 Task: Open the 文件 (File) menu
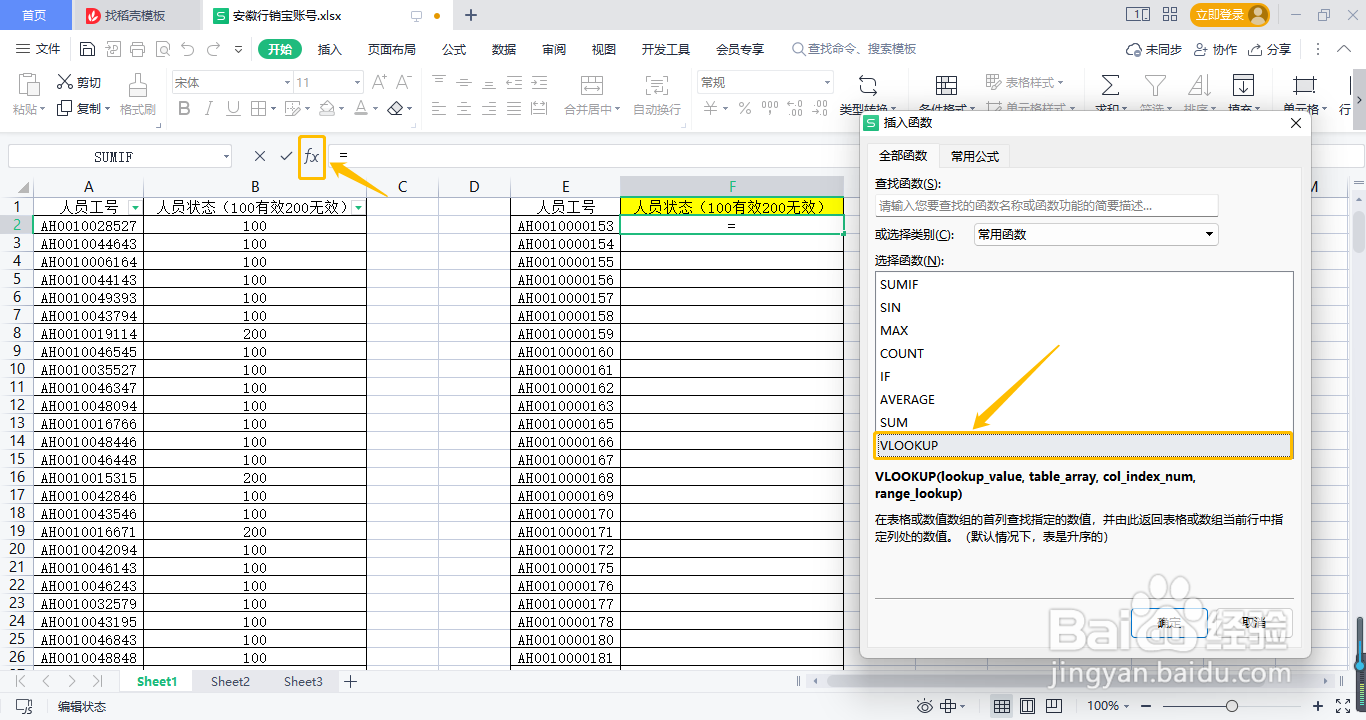(39, 49)
